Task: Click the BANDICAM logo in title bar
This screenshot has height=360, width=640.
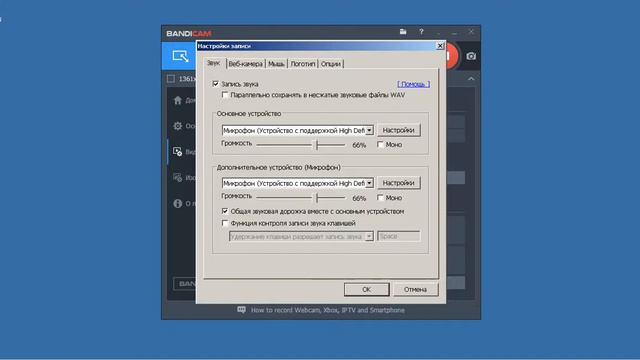Action: click(x=189, y=33)
